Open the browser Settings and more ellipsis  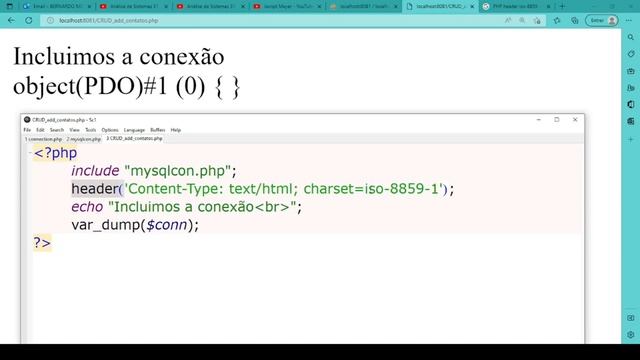click(629, 20)
